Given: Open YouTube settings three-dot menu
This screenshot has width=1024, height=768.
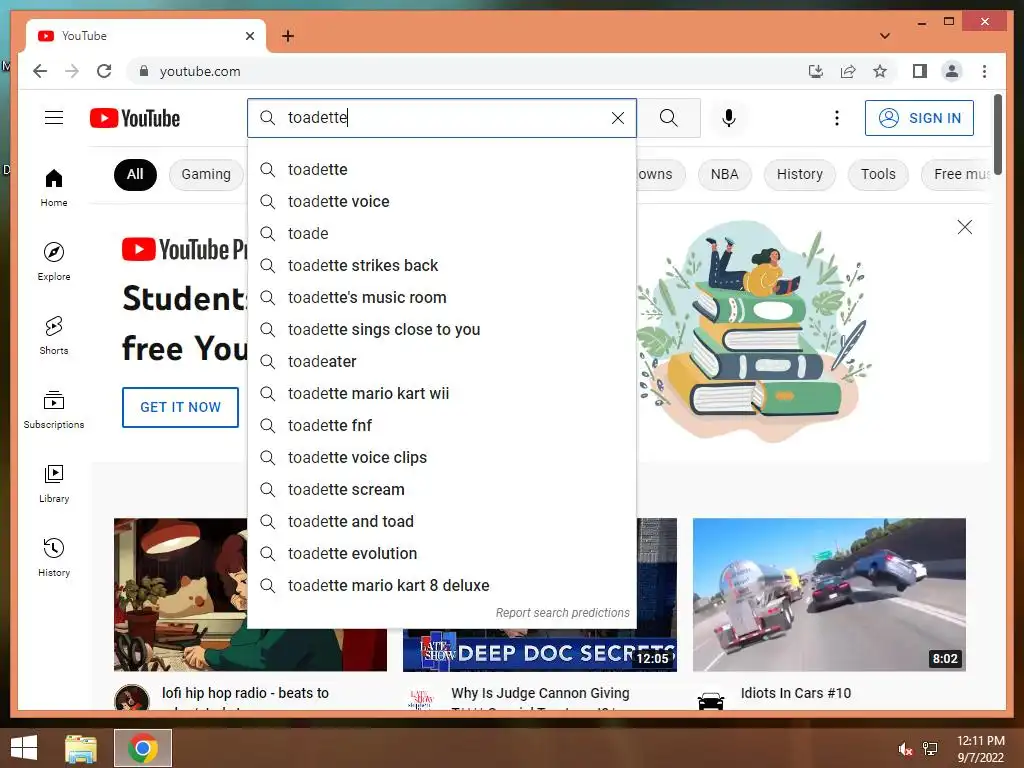Looking at the screenshot, I should point(837,118).
